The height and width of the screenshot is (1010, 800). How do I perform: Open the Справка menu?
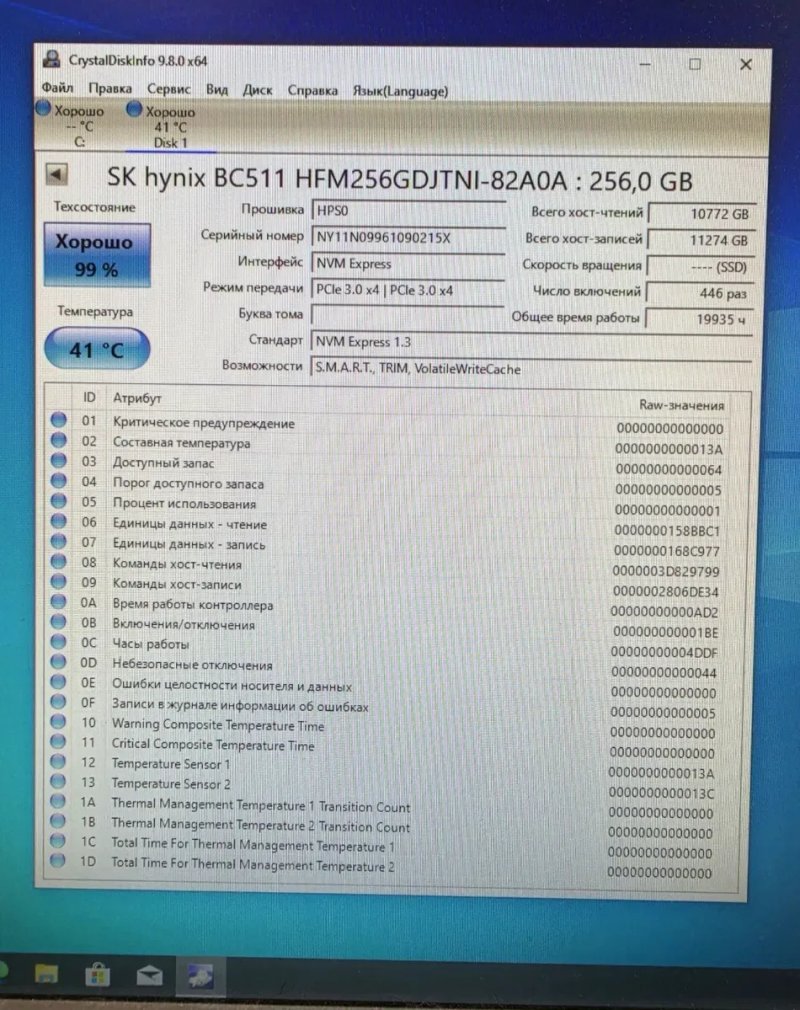pyautogui.click(x=312, y=91)
